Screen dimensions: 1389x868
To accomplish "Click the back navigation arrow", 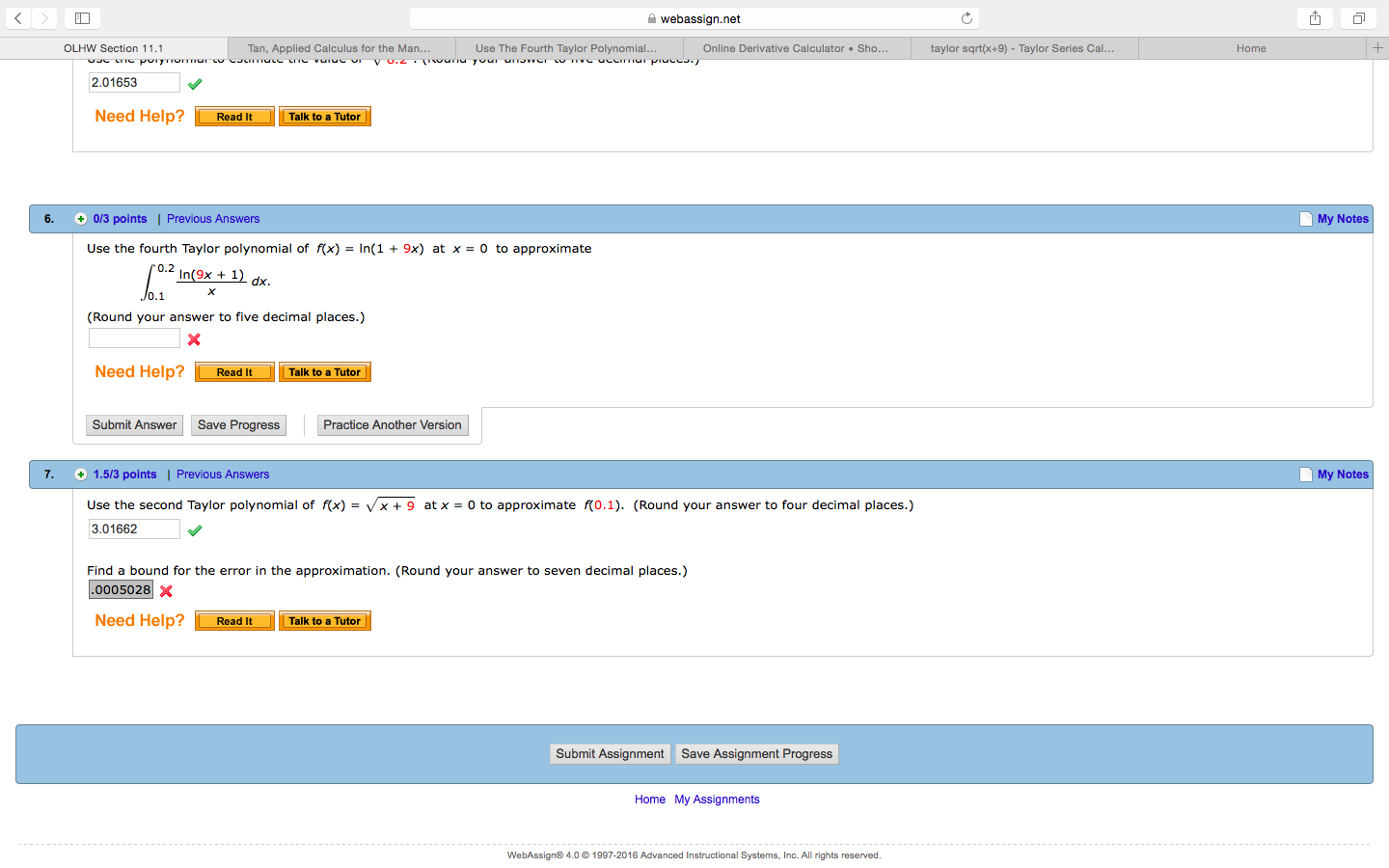I will [x=18, y=17].
